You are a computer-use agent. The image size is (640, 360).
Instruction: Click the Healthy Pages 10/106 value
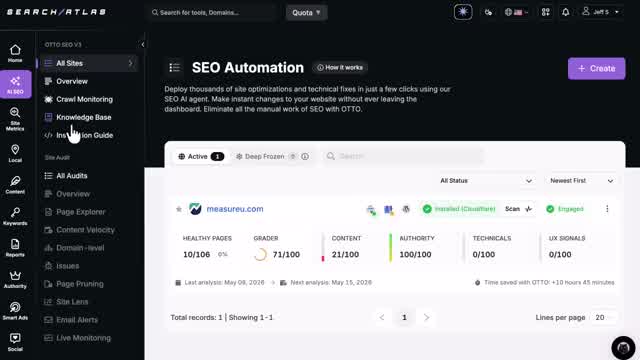(x=196, y=254)
